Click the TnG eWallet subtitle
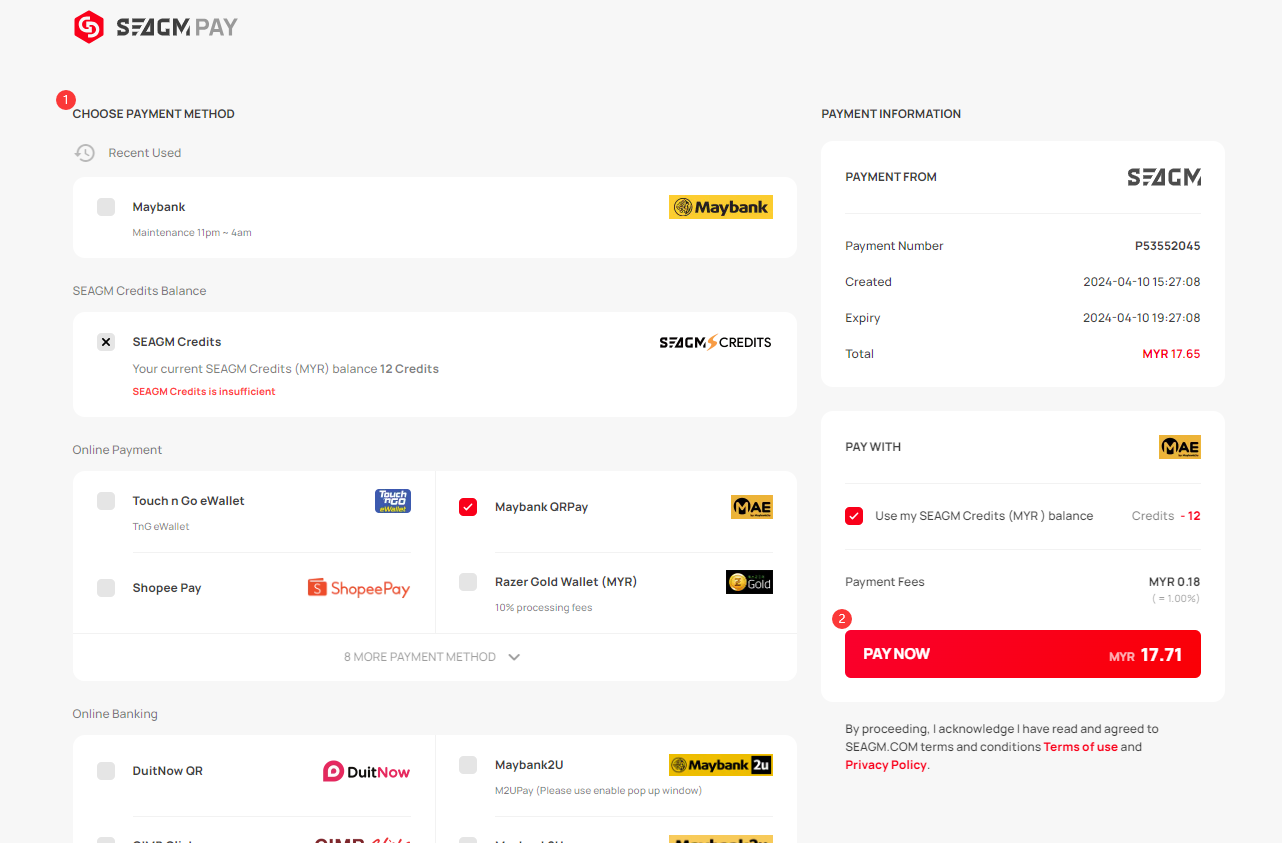The height and width of the screenshot is (843, 1282). click(x=161, y=527)
